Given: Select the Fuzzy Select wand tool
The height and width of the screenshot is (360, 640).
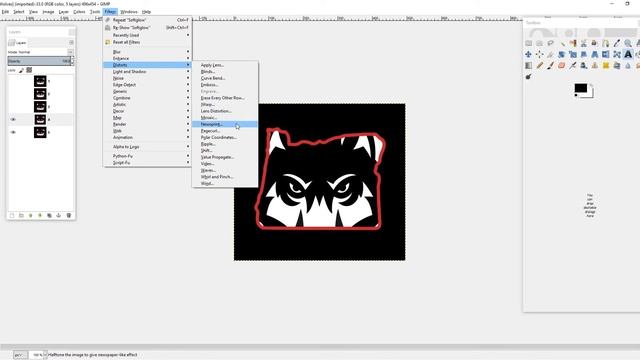Looking at the screenshot, I should click(562, 43).
